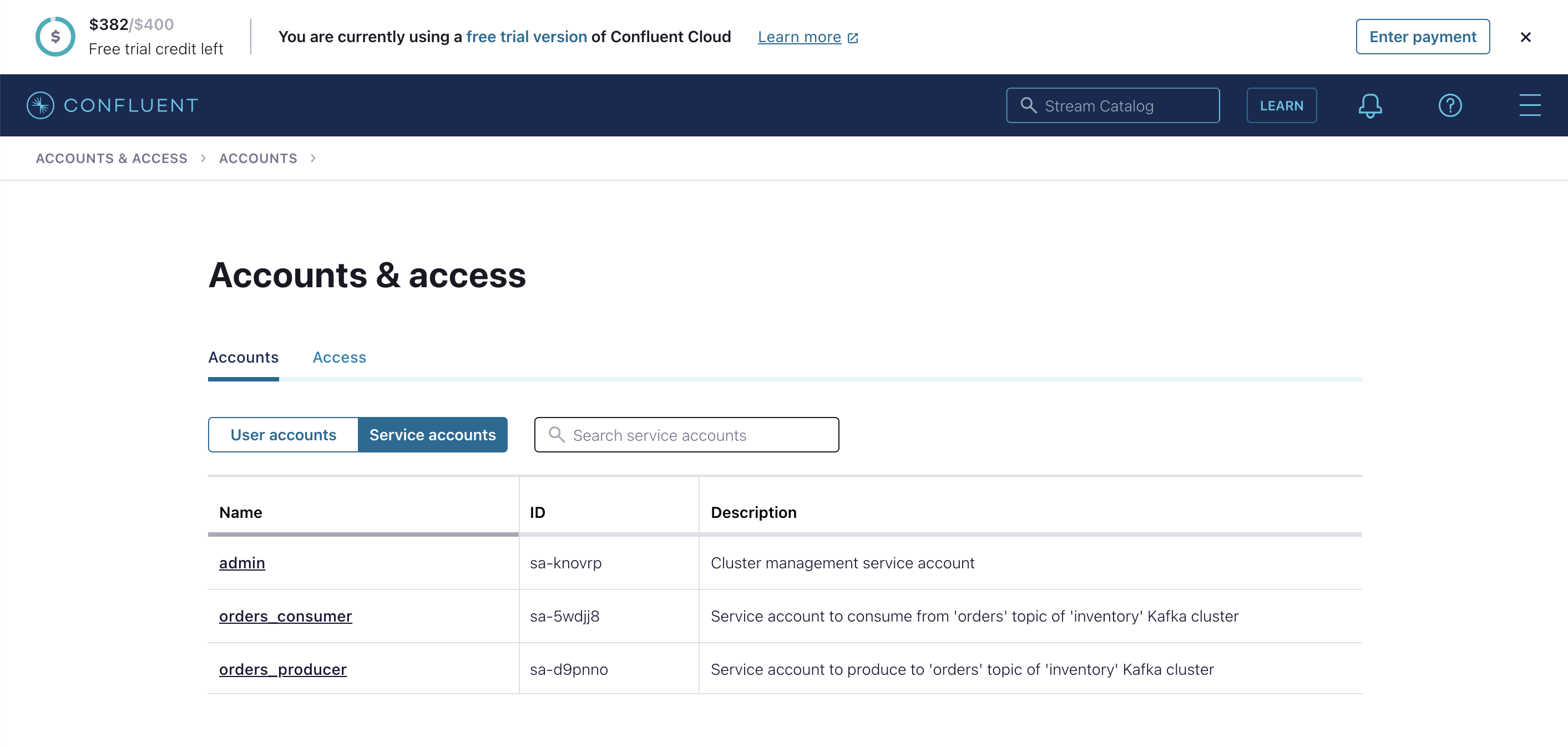Switch to the Access tab
The width and height of the screenshot is (1568, 748).
pyautogui.click(x=339, y=357)
